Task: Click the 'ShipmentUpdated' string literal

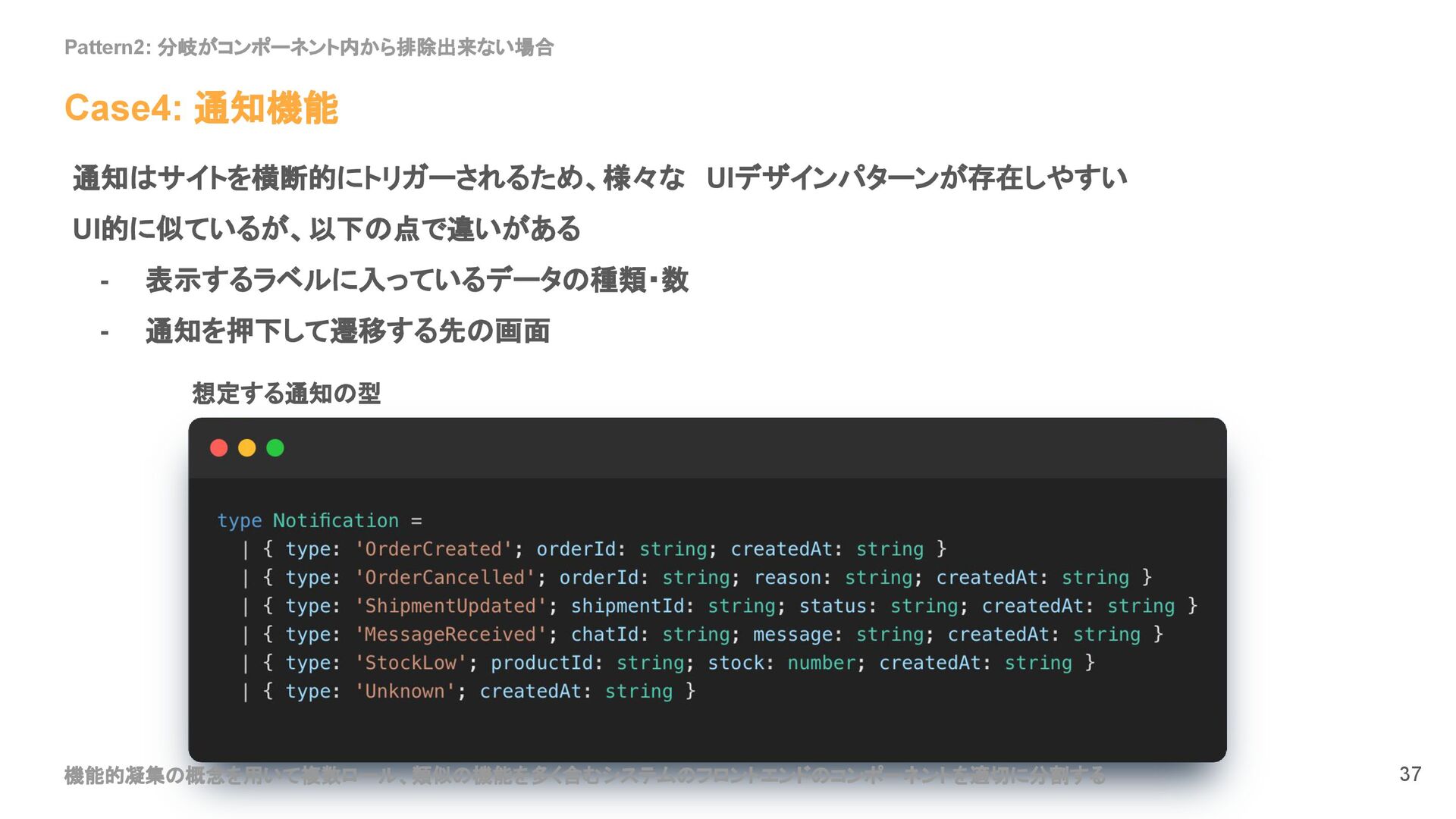Action: [x=451, y=606]
